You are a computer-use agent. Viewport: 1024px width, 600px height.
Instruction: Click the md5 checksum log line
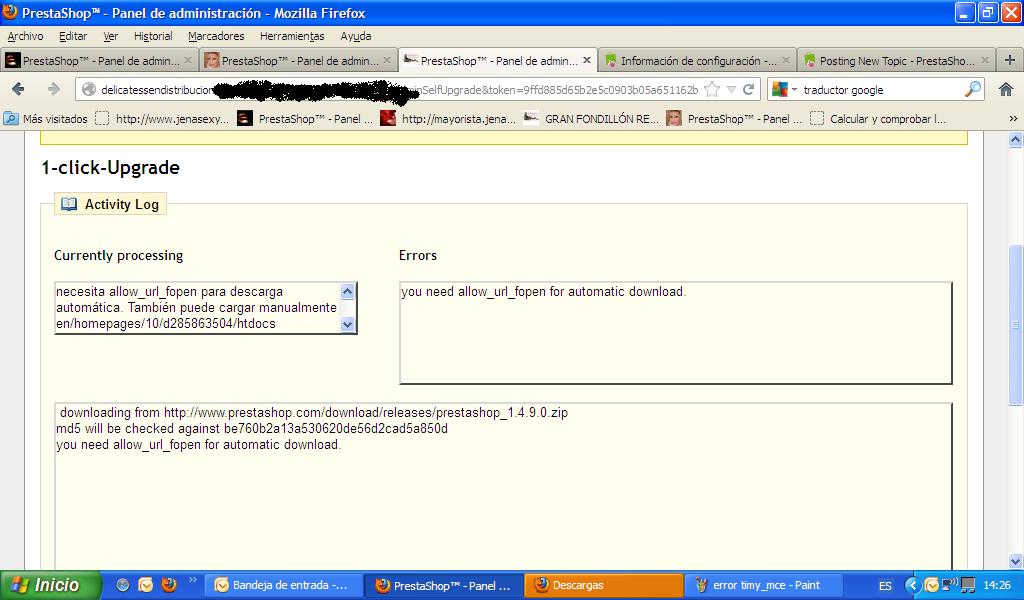252,429
